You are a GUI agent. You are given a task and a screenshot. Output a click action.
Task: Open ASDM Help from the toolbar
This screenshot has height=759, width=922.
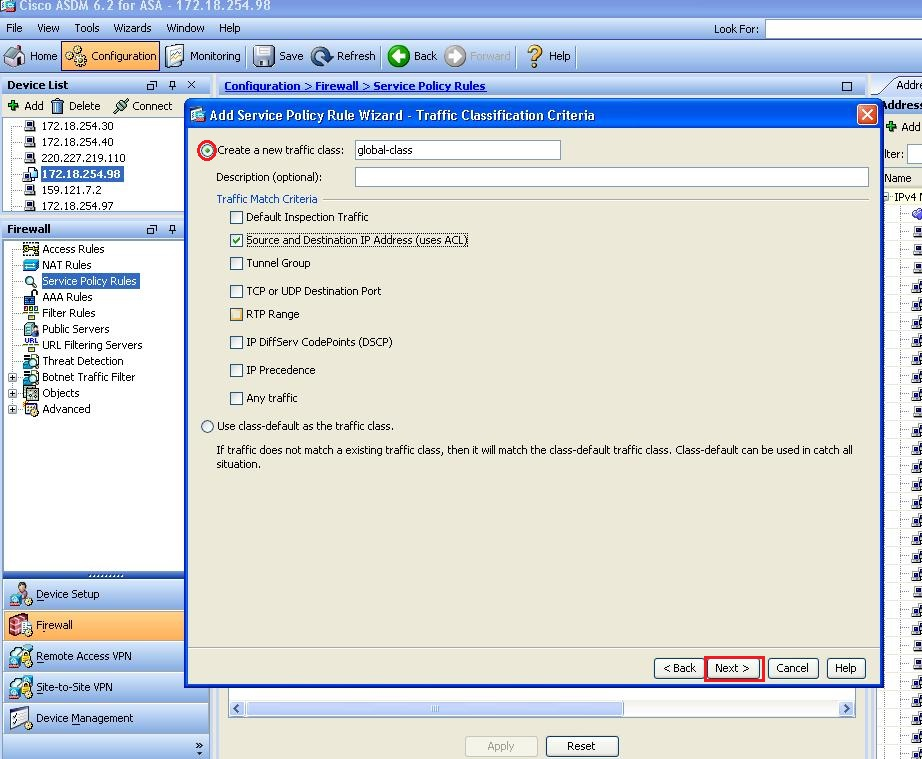click(548, 56)
